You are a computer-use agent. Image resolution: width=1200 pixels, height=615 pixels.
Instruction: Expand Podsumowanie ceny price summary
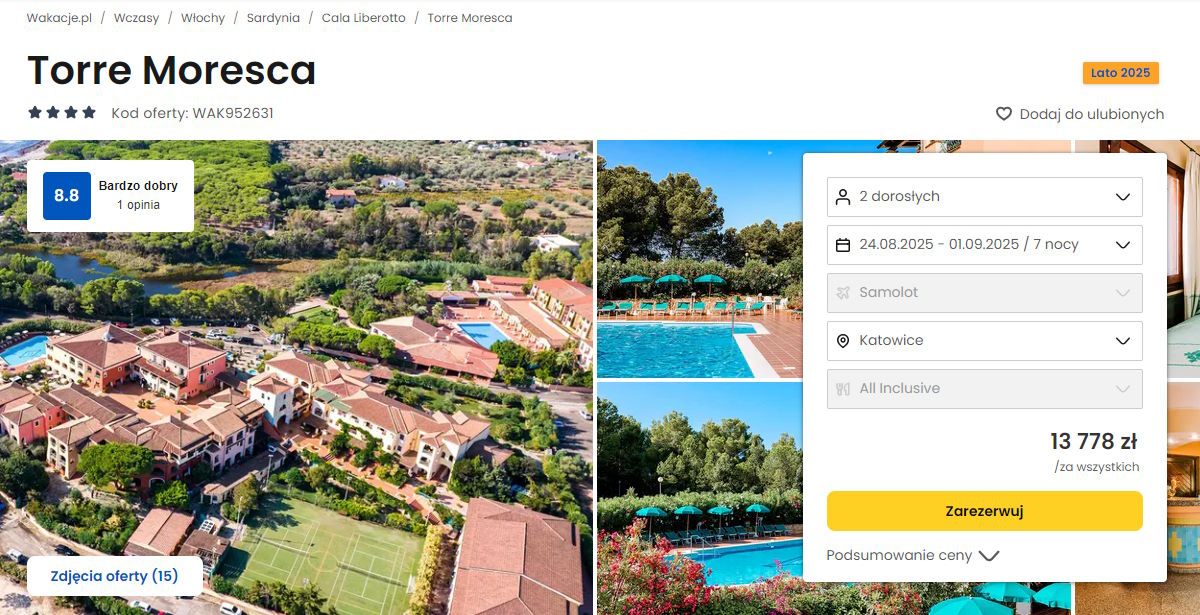pos(913,555)
